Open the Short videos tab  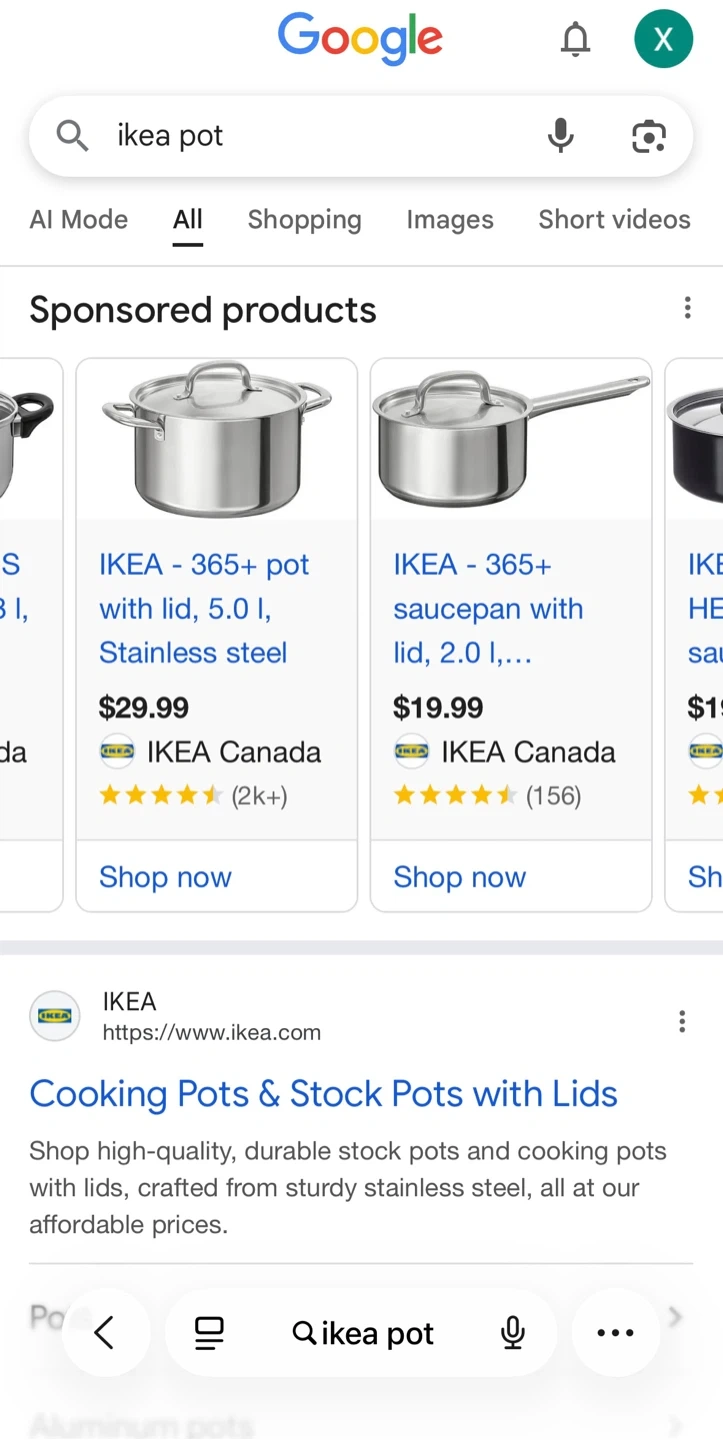click(x=614, y=220)
